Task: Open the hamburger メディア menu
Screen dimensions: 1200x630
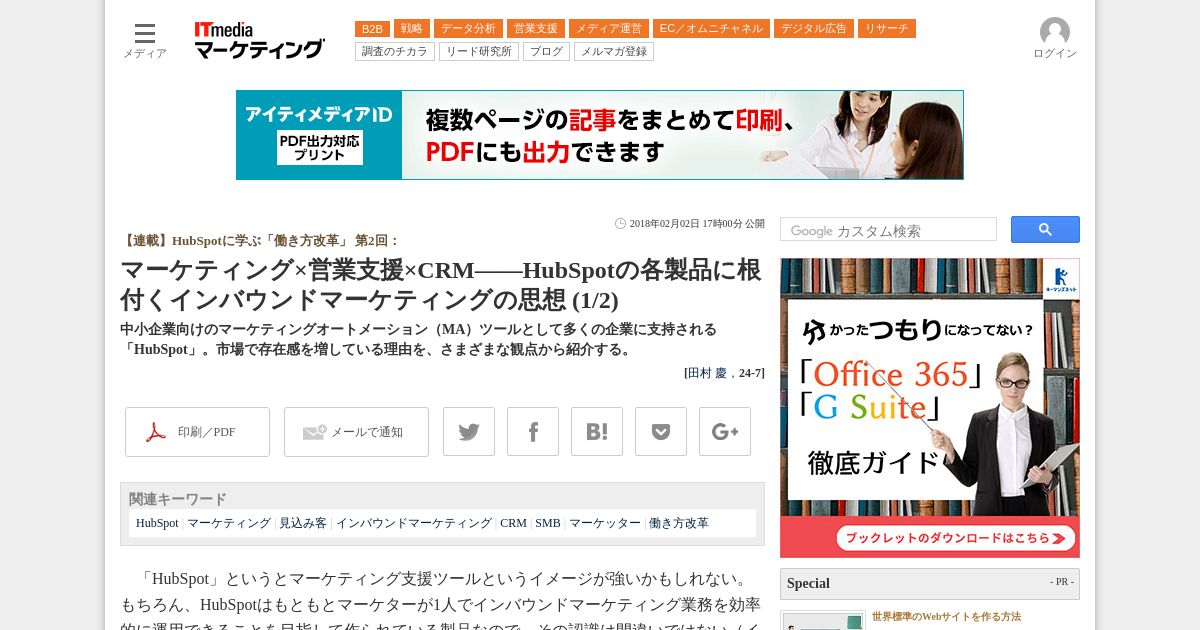Action: 145,41
